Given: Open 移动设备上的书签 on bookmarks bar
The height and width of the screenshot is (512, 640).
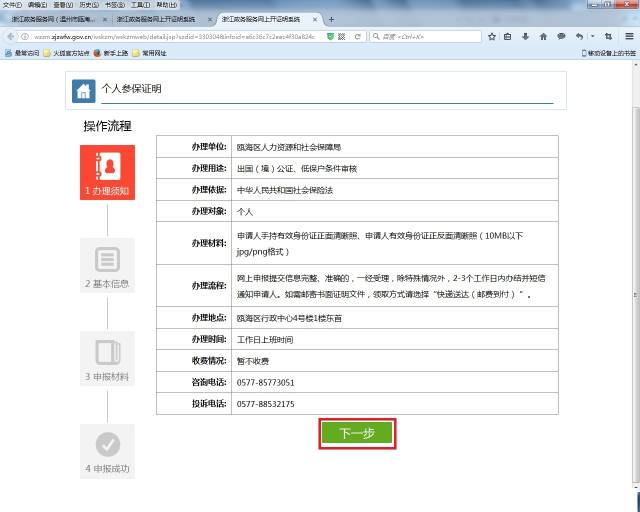Looking at the screenshot, I should 609,53.
